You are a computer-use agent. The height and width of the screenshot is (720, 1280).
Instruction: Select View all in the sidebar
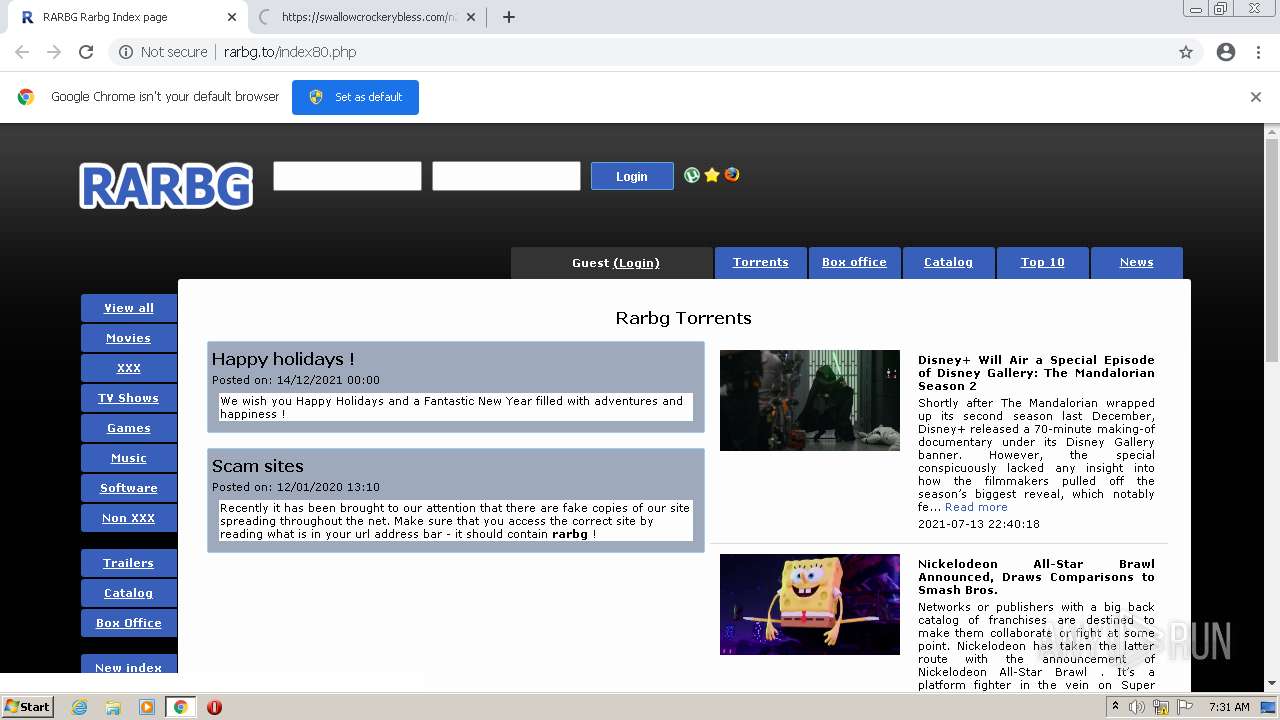click(x=129, y=308)
